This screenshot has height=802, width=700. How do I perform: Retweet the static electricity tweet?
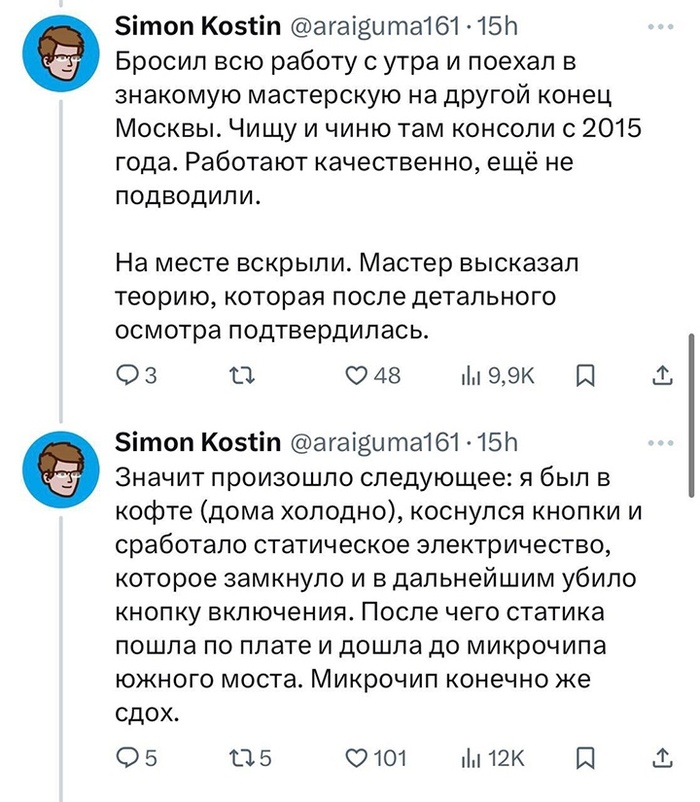click(242, 758)
